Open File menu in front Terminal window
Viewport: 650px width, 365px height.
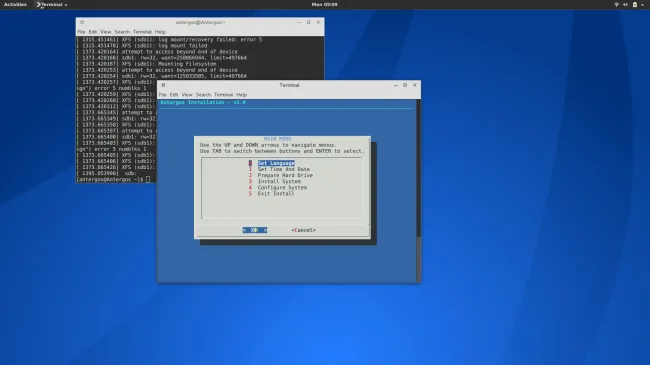click(162, 95)
